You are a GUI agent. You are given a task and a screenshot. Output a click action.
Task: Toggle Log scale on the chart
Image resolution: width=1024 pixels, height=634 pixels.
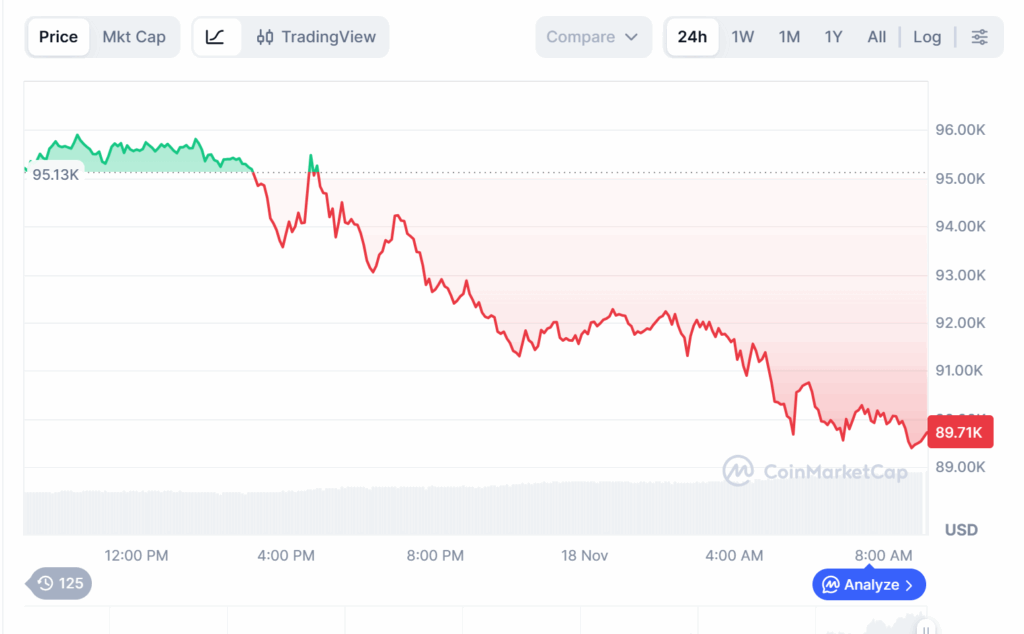pos(927,37)
